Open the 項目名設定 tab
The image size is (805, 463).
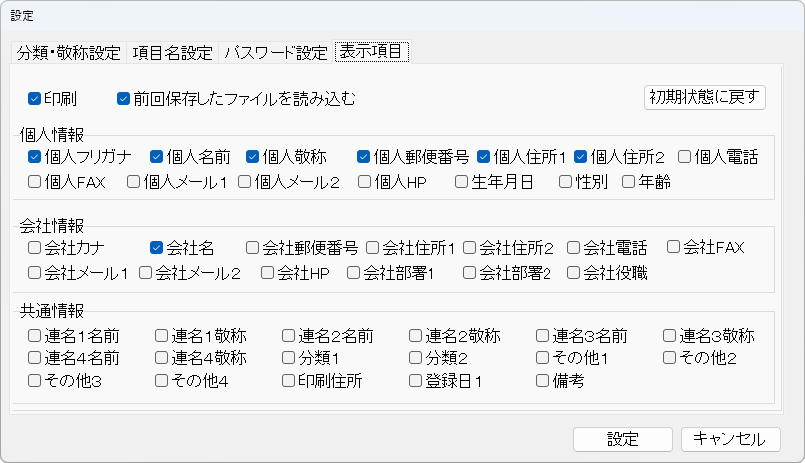click(173, 53)
